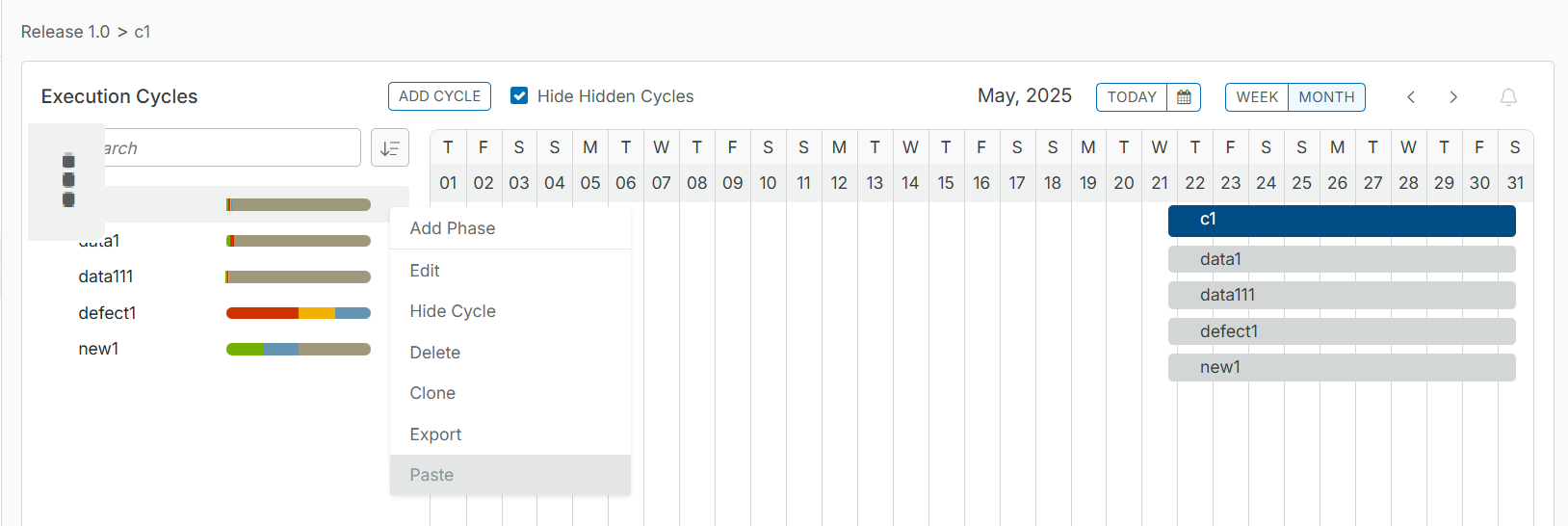Open the calendar date picker icon
This screenshot has width=1568, height=526.
click(x=1184, y=97)
